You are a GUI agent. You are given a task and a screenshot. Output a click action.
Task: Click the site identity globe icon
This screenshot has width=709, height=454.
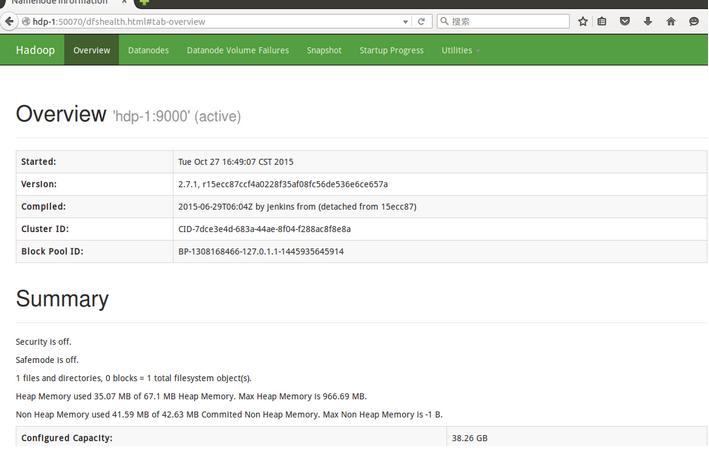[x=26, y=21]
